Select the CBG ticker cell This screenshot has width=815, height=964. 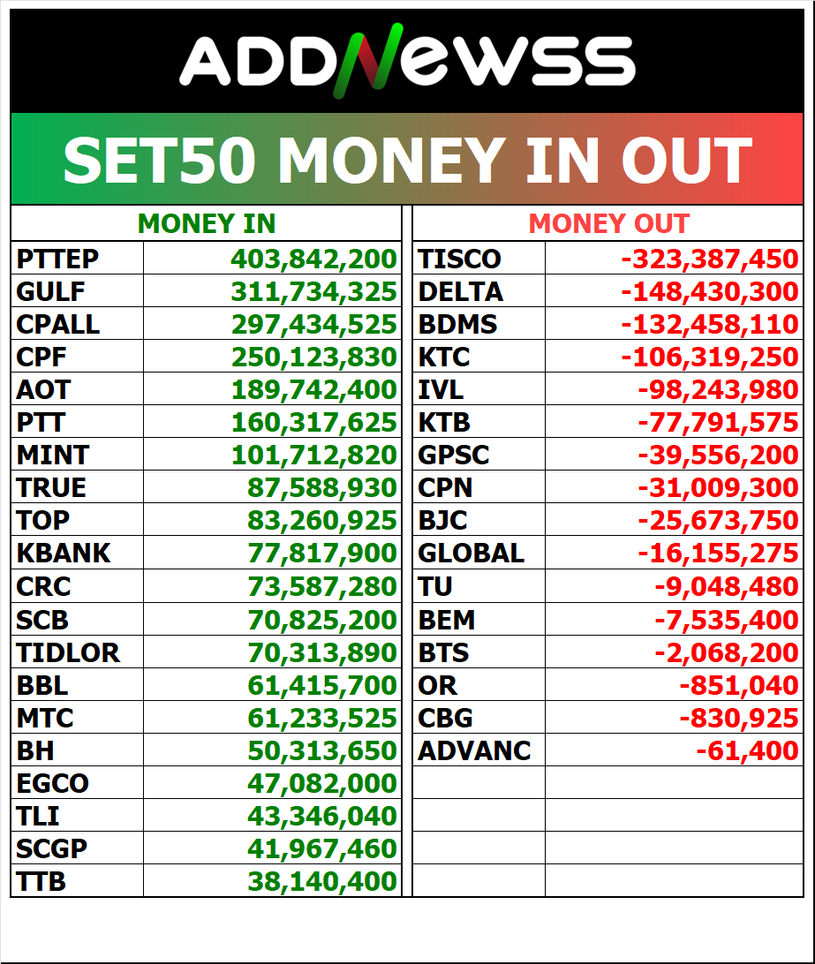[x=446, y=718]
